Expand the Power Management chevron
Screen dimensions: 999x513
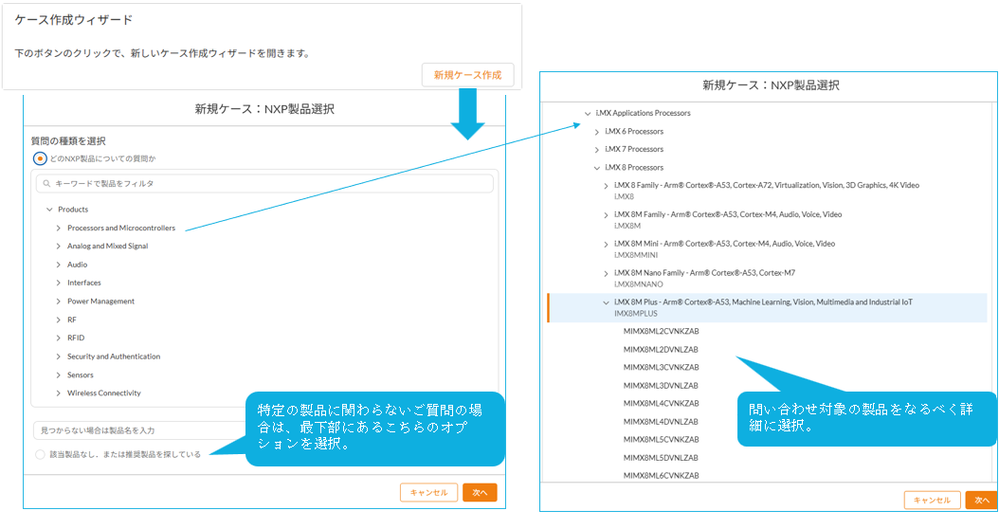[x=58, y=301]
